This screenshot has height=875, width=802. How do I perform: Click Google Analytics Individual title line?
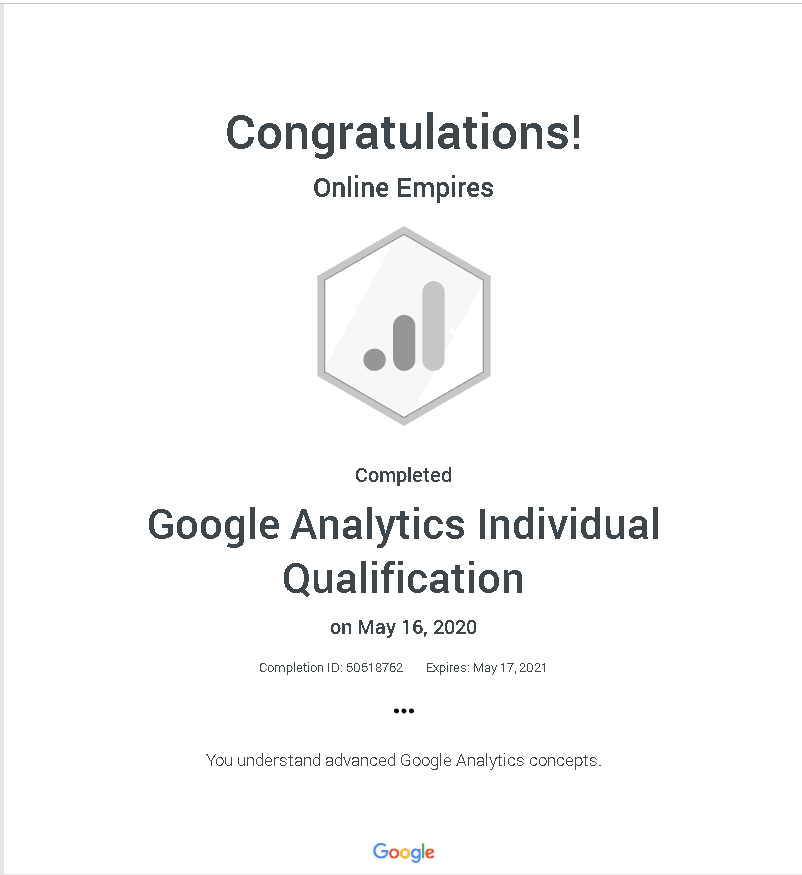click(404, 526)
